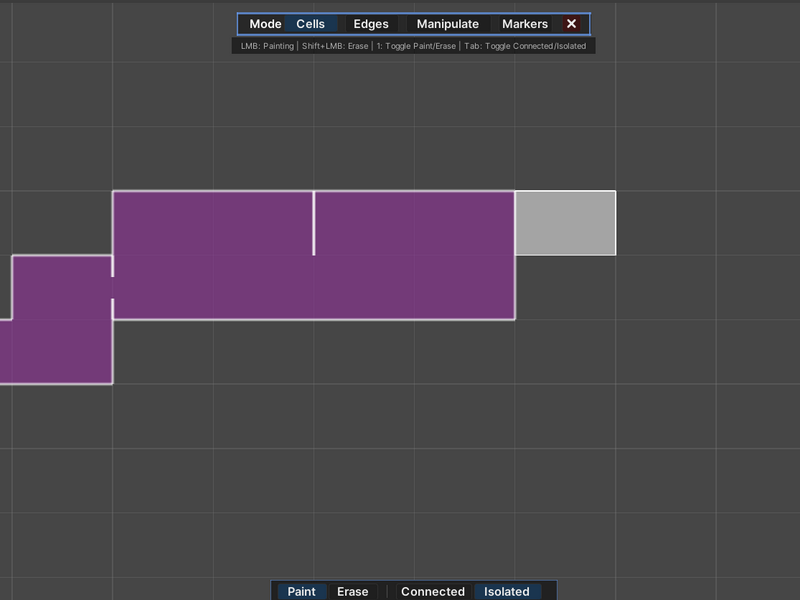The height and width of the screenshot is (600, 800).
Task: Switch to Cells mode
Action: (x=310, y=24)
